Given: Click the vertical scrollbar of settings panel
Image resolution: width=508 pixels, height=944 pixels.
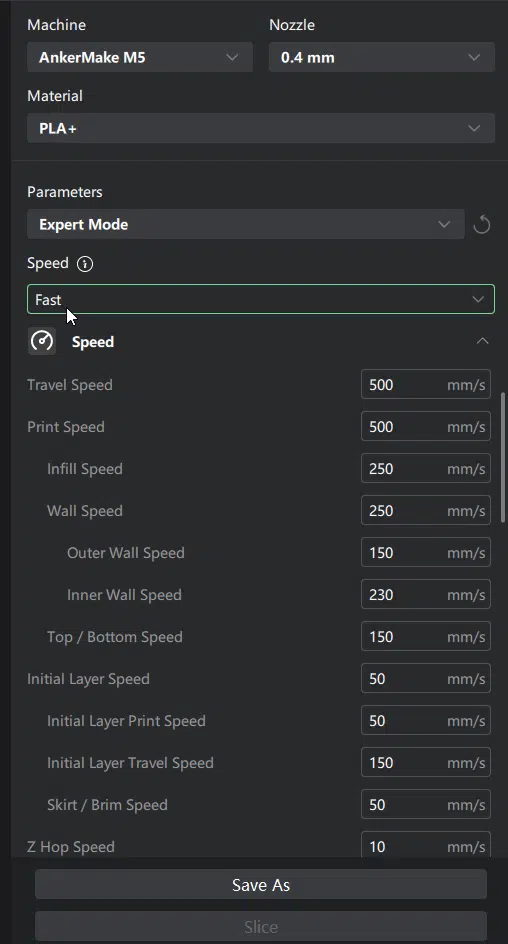Looking at the screenshot, I should [504, 458].
